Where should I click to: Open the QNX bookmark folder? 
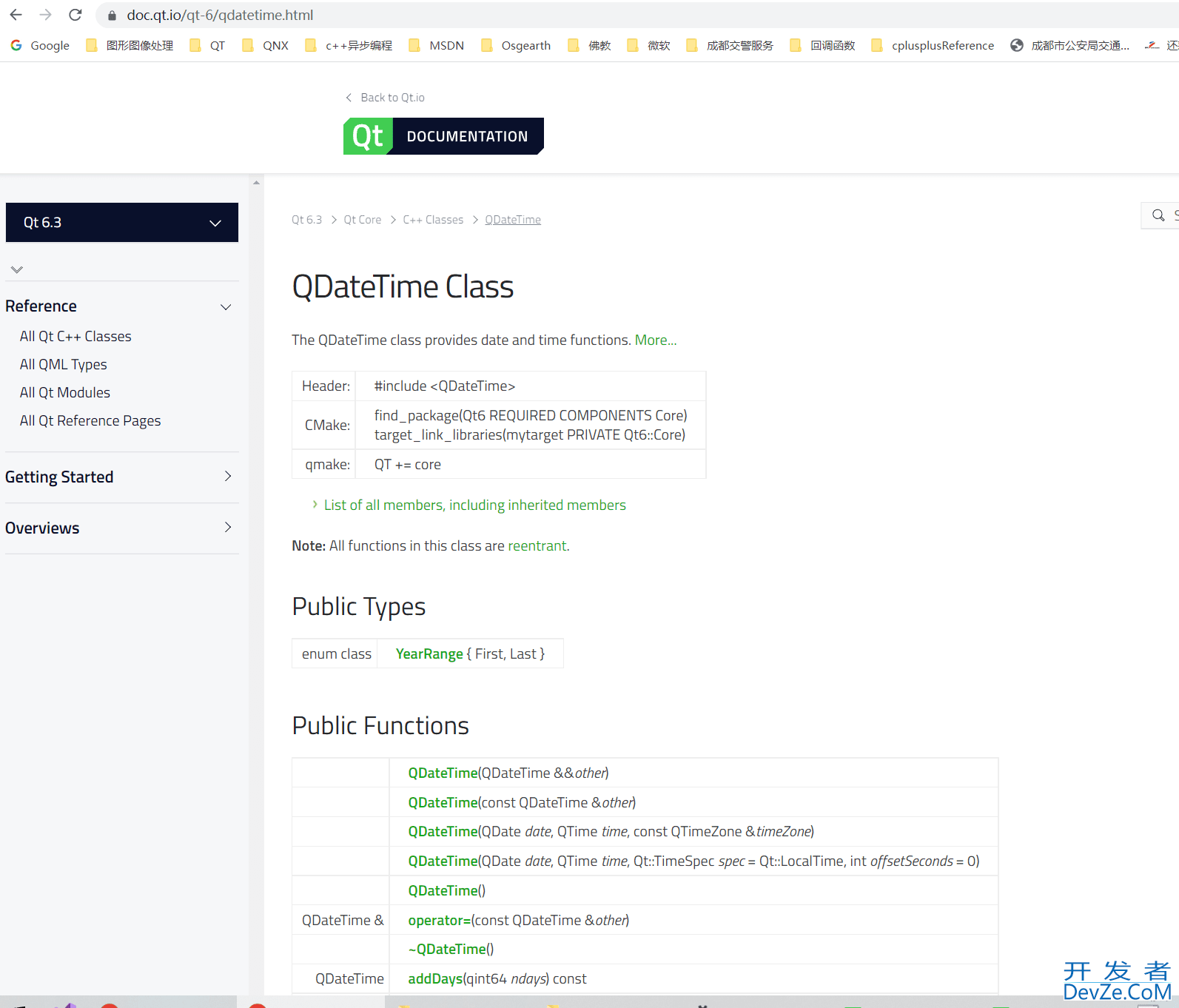pos(265,45)
